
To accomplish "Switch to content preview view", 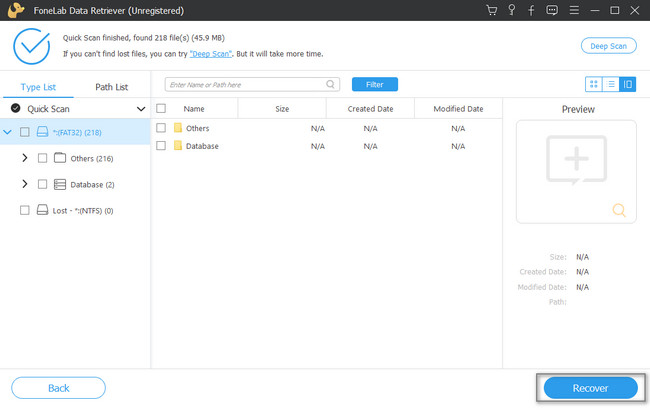I will click(x=628, y=84).
